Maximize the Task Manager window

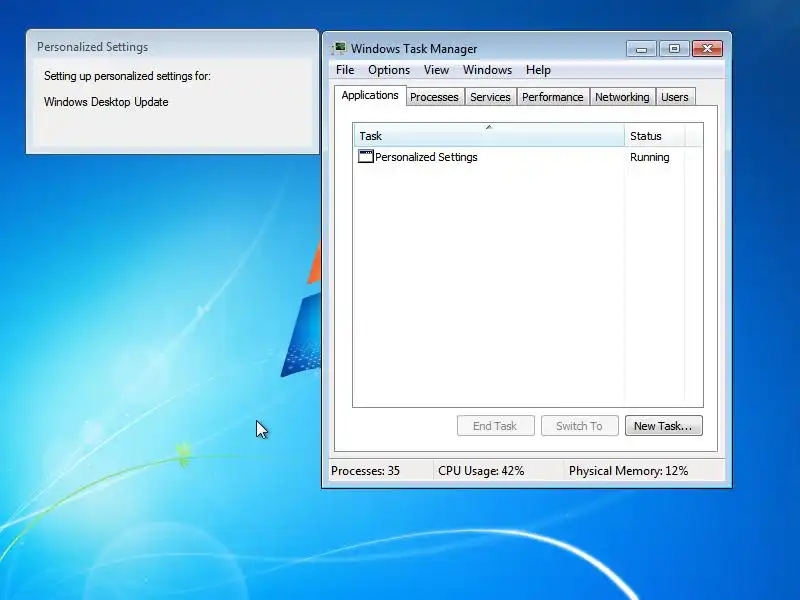click(674, 49)
